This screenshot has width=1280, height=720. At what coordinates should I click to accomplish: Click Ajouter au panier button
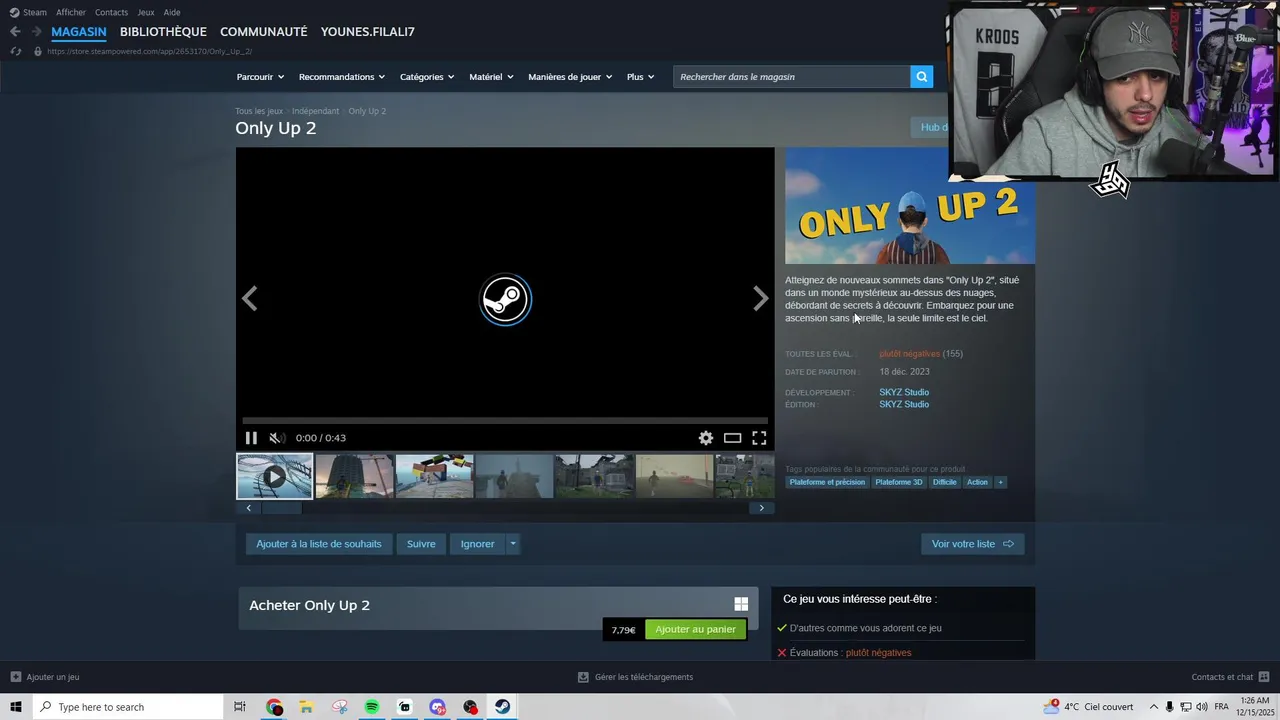pos(695,630)
